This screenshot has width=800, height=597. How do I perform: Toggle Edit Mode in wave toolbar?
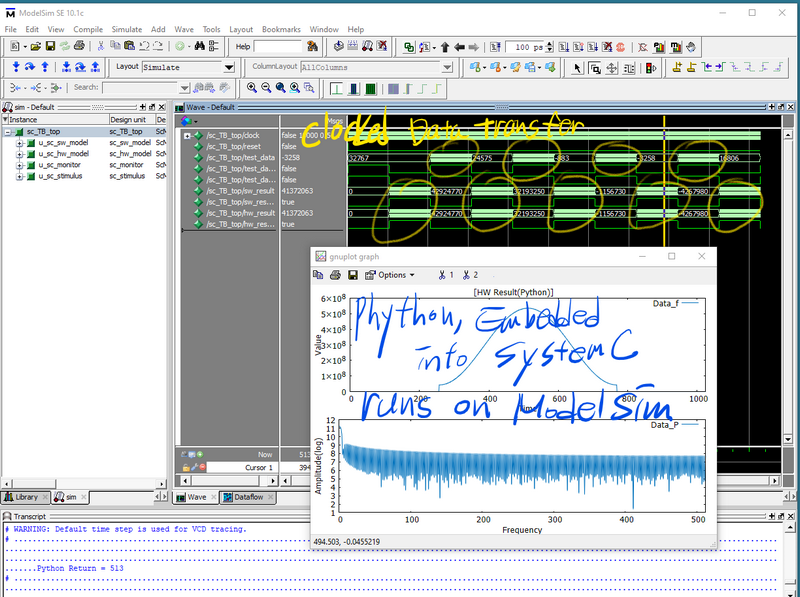[x=629, y=68]
